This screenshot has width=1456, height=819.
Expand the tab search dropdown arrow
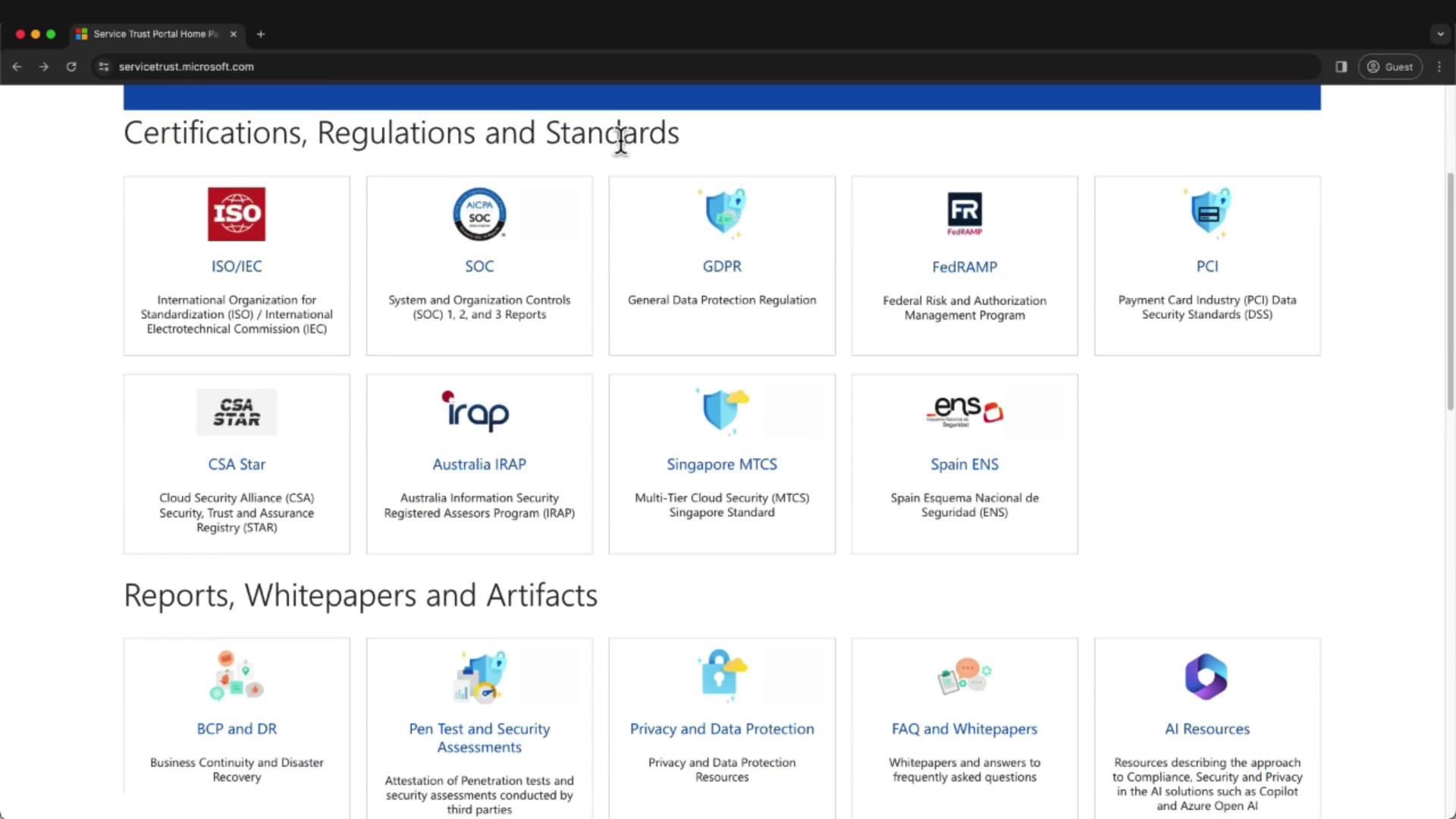click(x=1440, y=34)
